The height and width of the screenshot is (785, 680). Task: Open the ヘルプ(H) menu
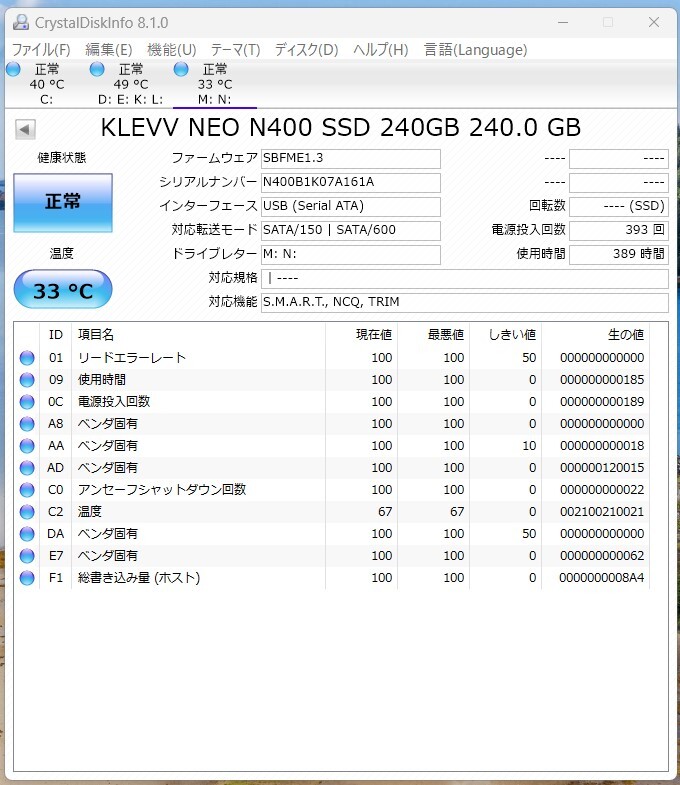click(x=381, y=50)
